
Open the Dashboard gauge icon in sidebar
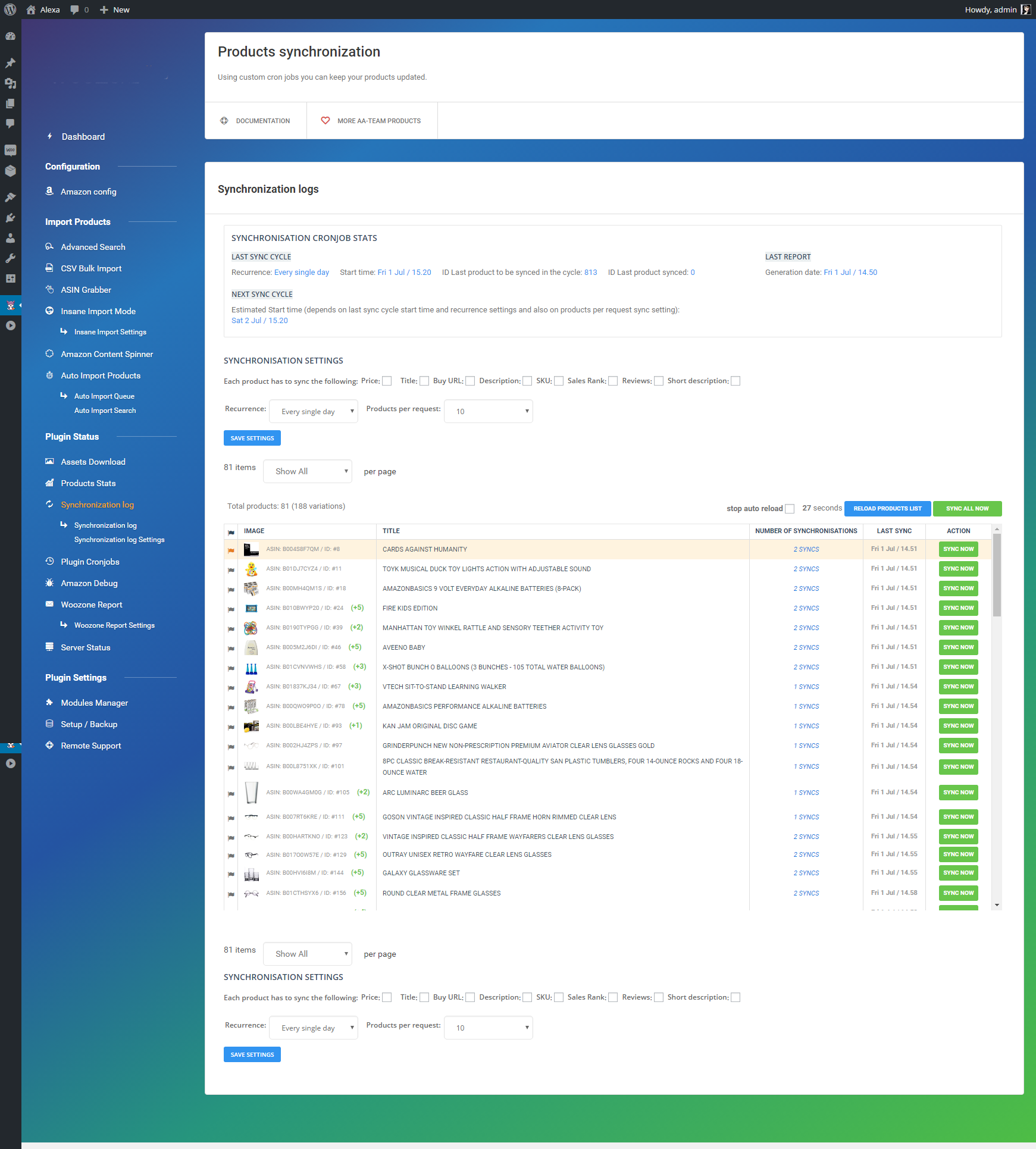pyautogui.click(x=10, y=36)
